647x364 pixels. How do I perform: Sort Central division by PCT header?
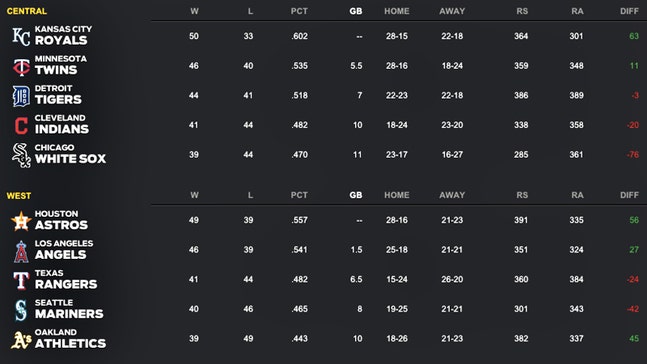299,11
